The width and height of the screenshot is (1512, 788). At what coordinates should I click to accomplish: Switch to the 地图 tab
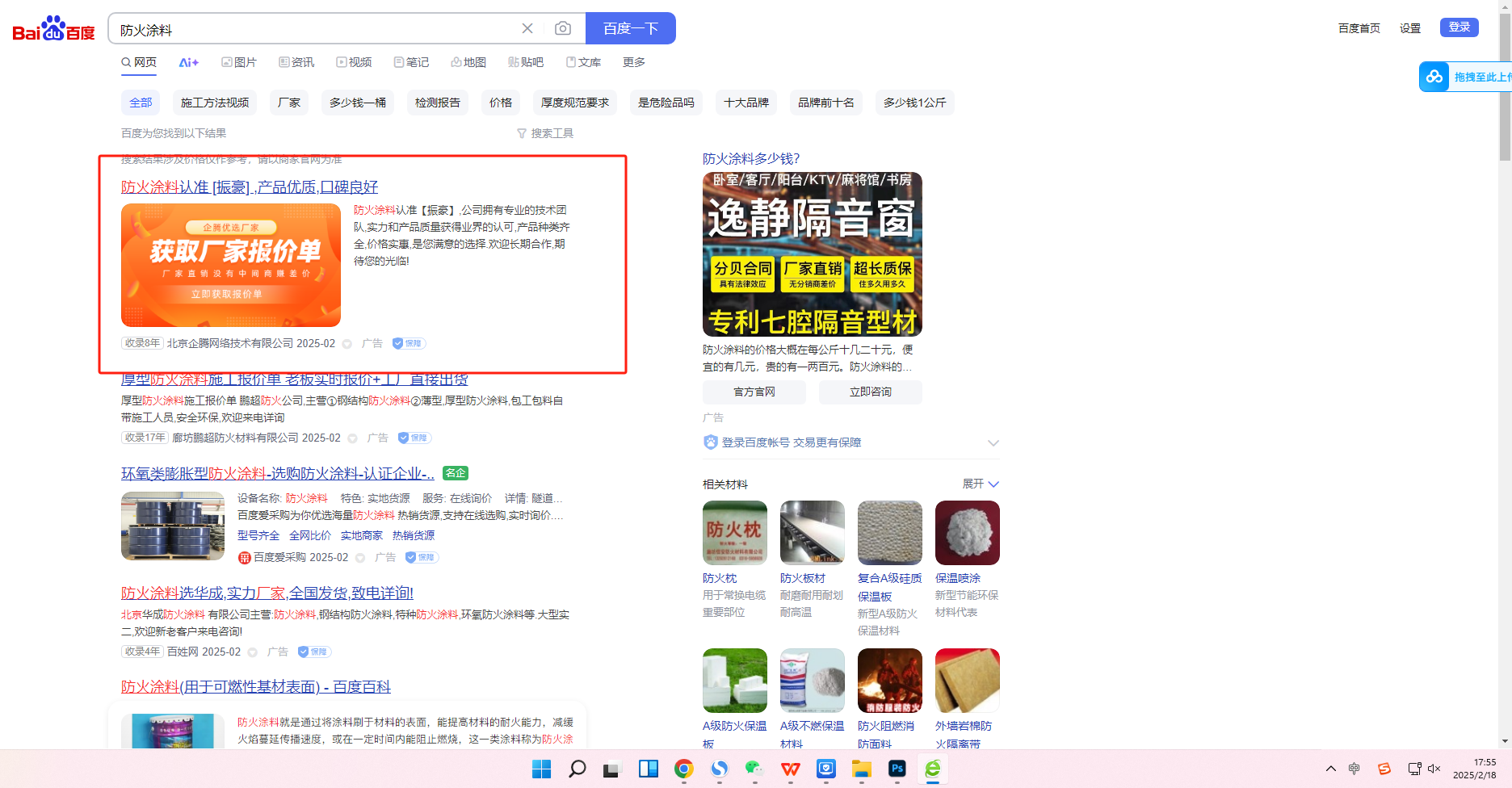468,62
